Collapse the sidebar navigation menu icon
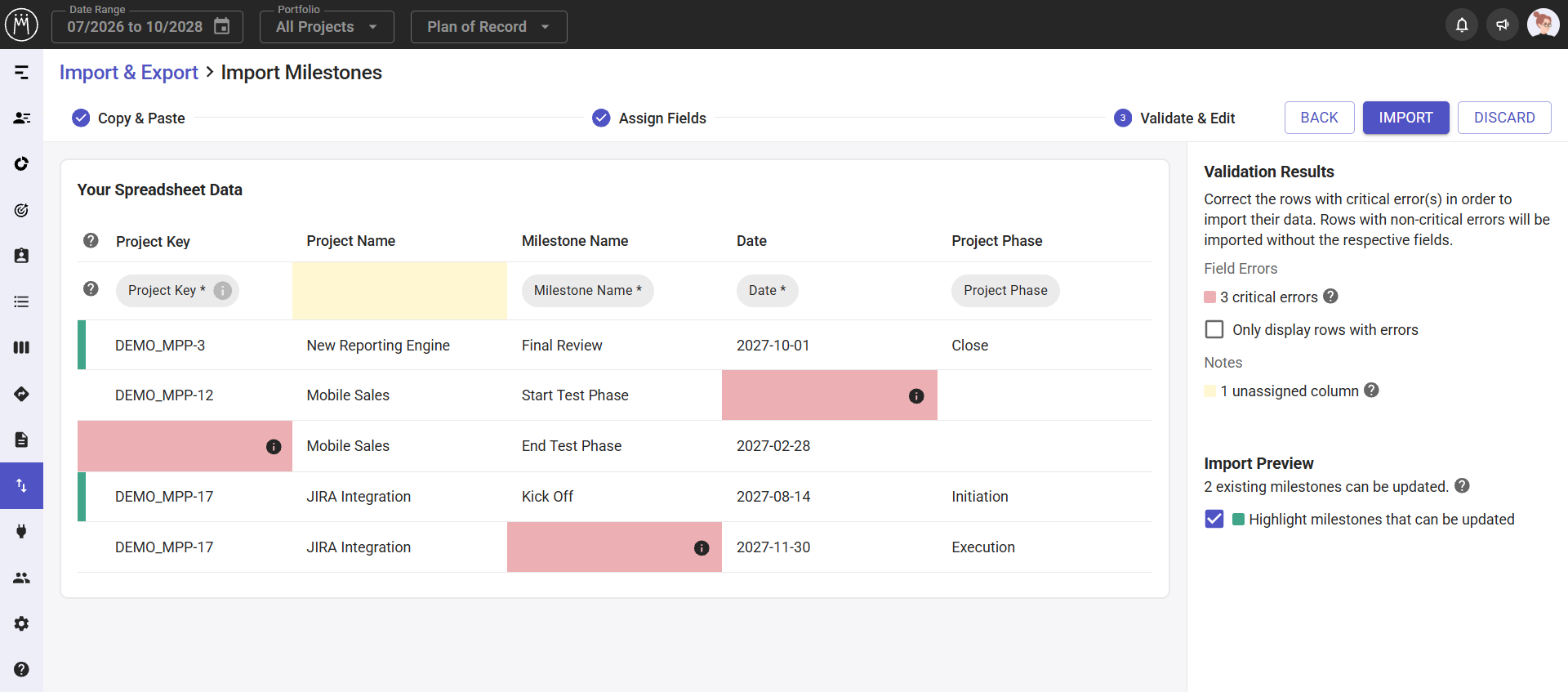The image size is (1568, 692). point(21,73)
